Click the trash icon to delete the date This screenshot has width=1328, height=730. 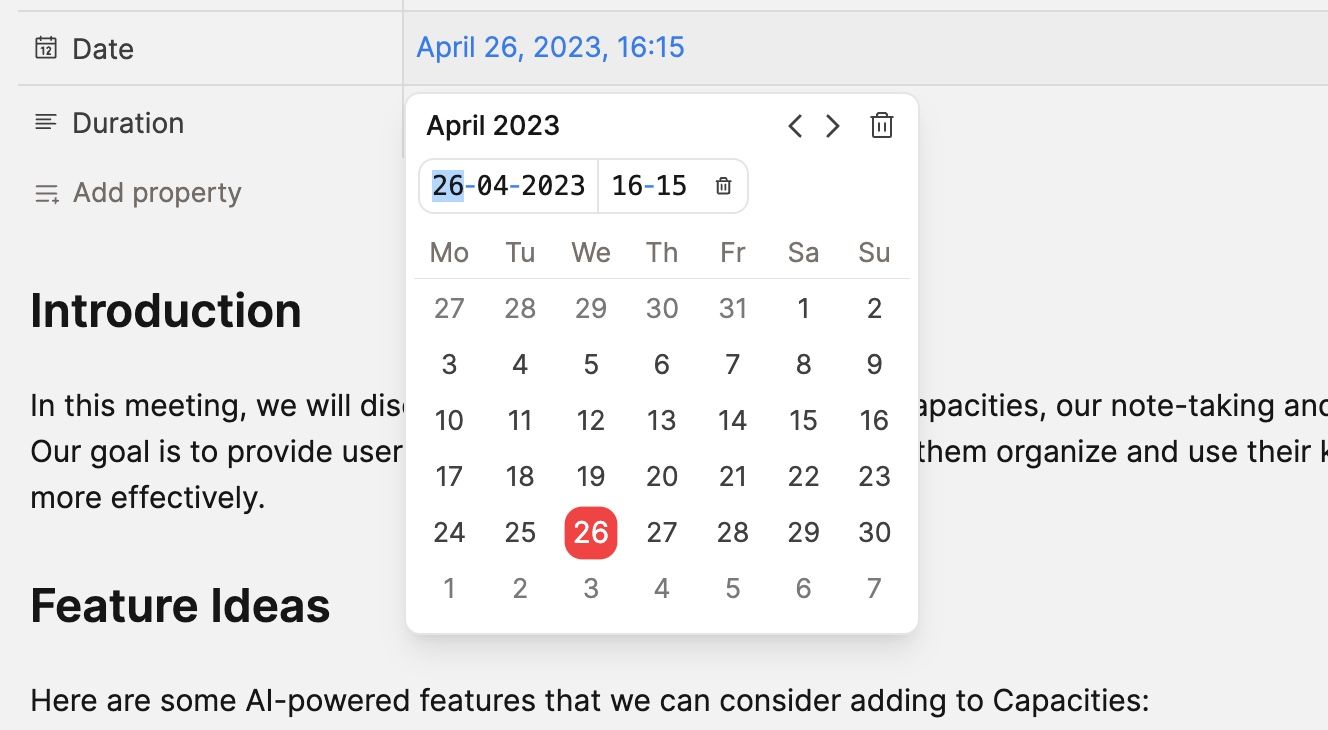pos(881,126)
